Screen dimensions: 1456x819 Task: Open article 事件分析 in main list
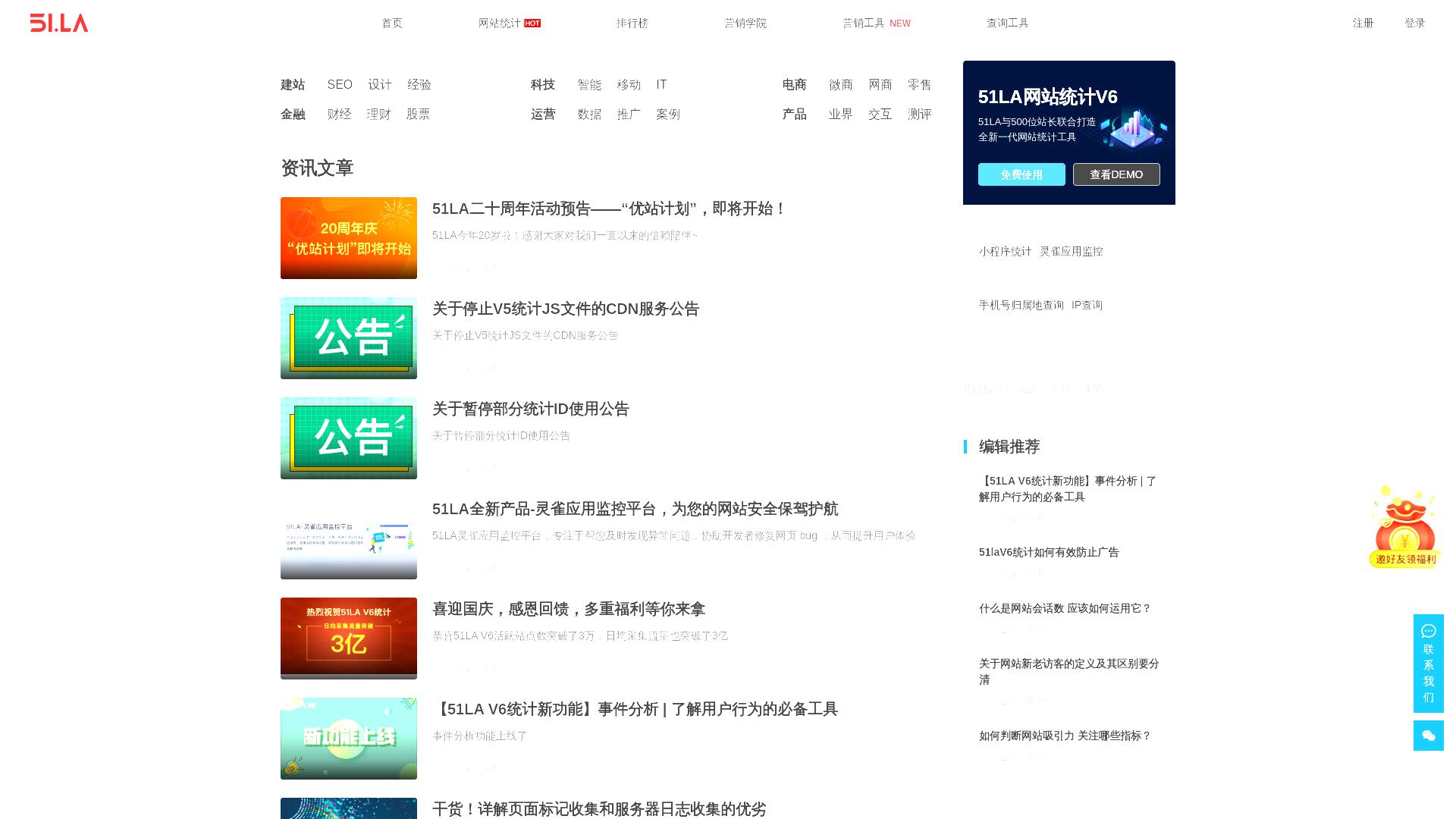635,709
